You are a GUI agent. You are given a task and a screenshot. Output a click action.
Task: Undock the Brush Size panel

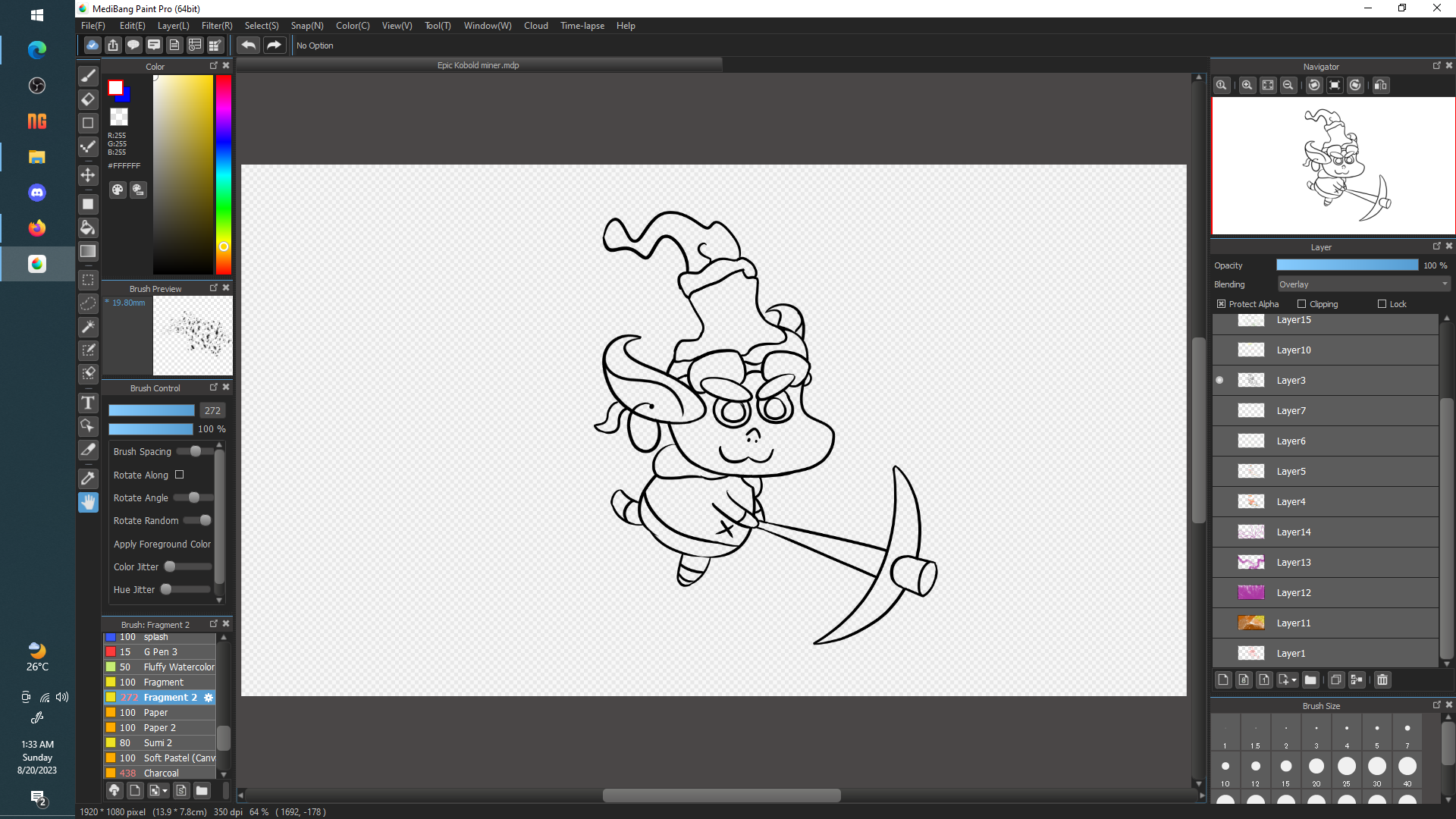[1436, 705]
